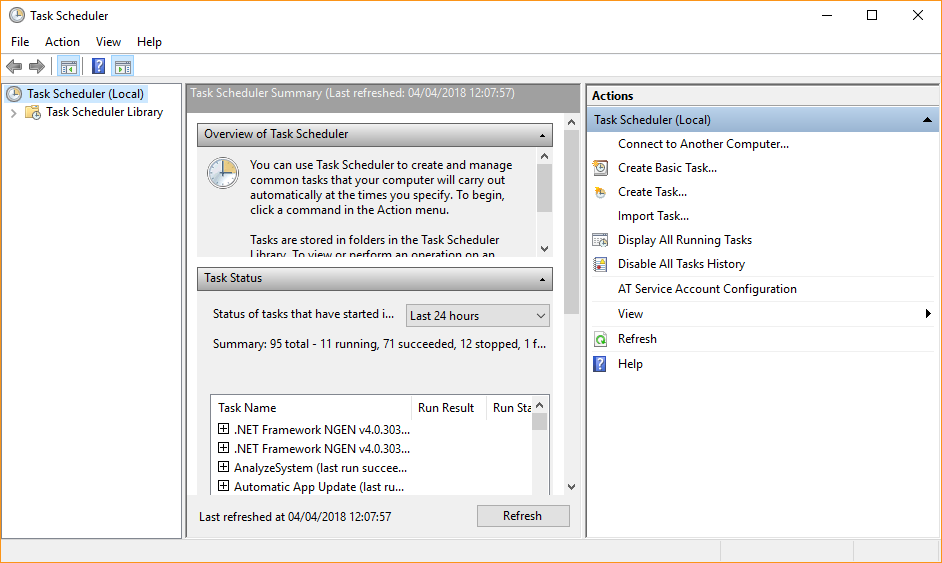
Task: Click the summary pane scroll down arrow
Action: [571, 487]
